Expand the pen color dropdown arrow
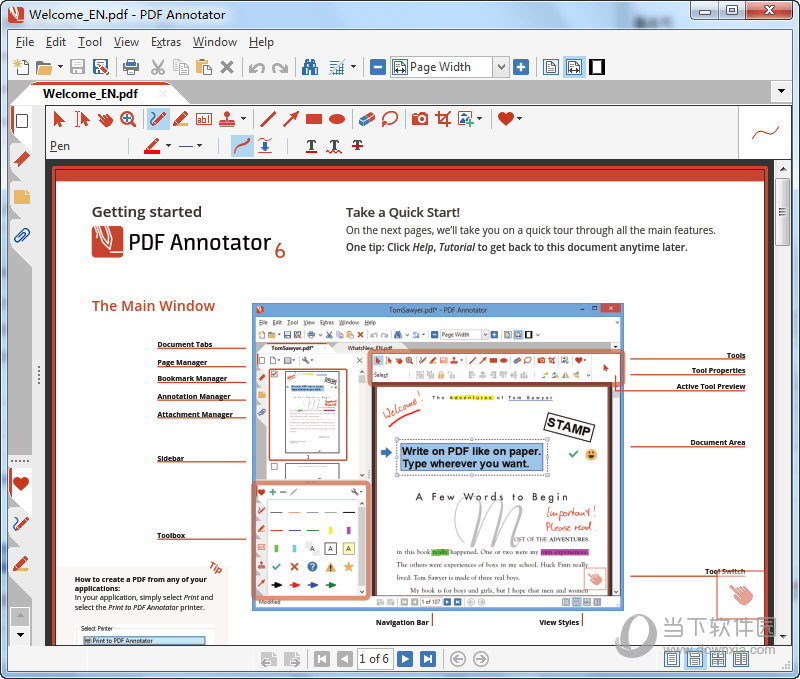 (168, 146)
